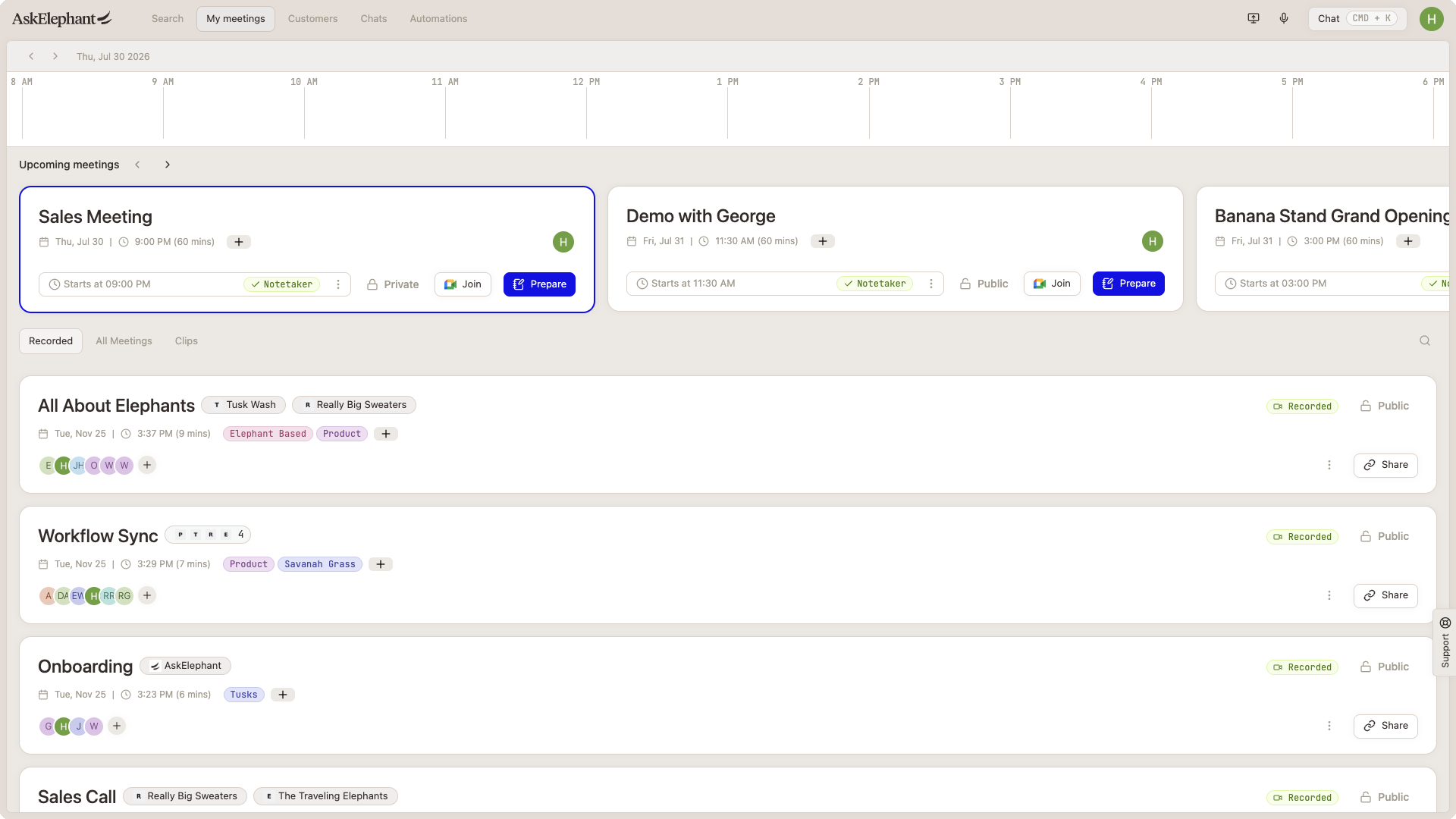Click Savanah Grass tag
Viewport: 1456px width, 819px height.
[320, 564]
